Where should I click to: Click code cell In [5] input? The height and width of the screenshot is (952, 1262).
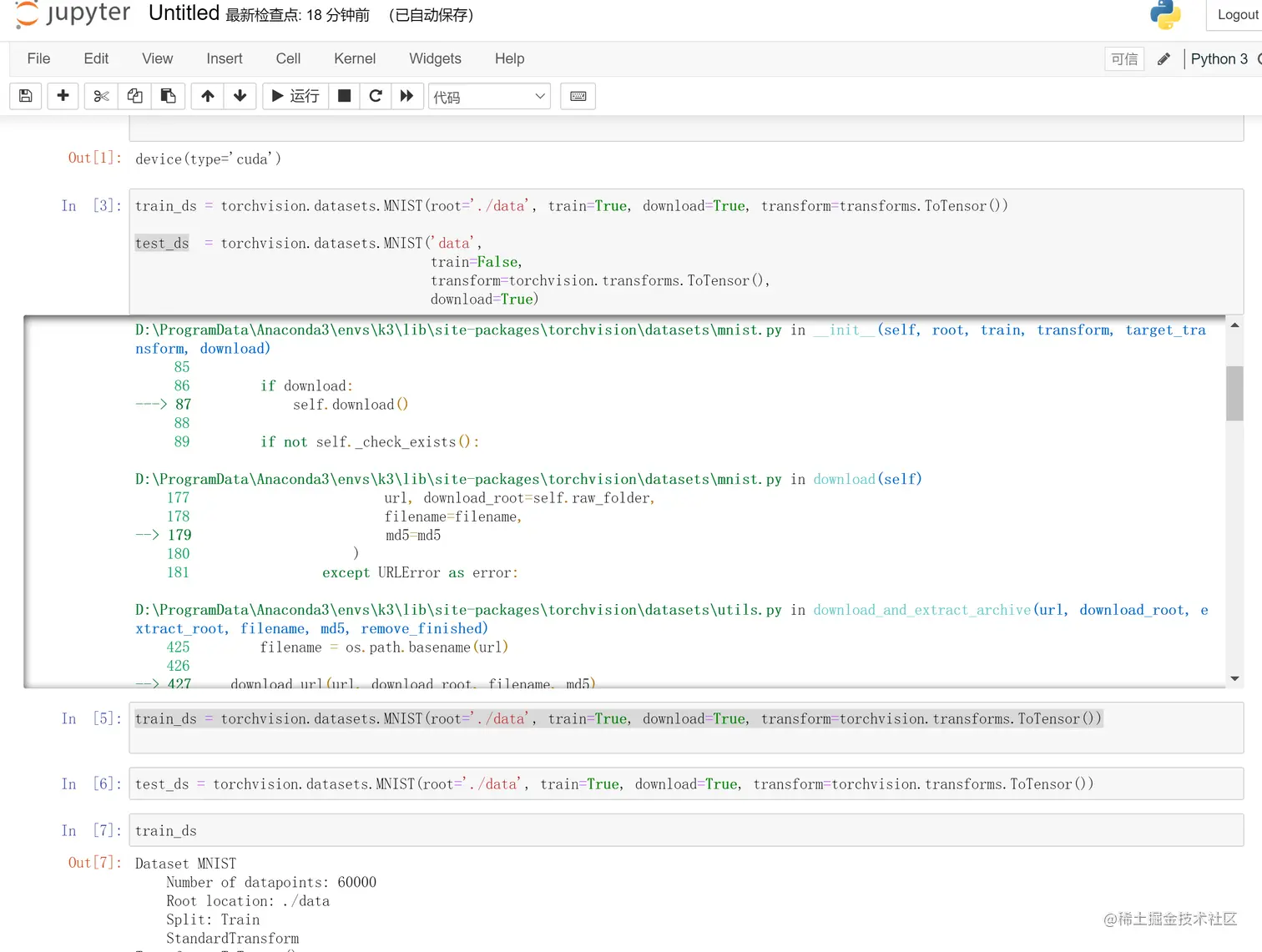pyautogui.click(x=686, y=728)
